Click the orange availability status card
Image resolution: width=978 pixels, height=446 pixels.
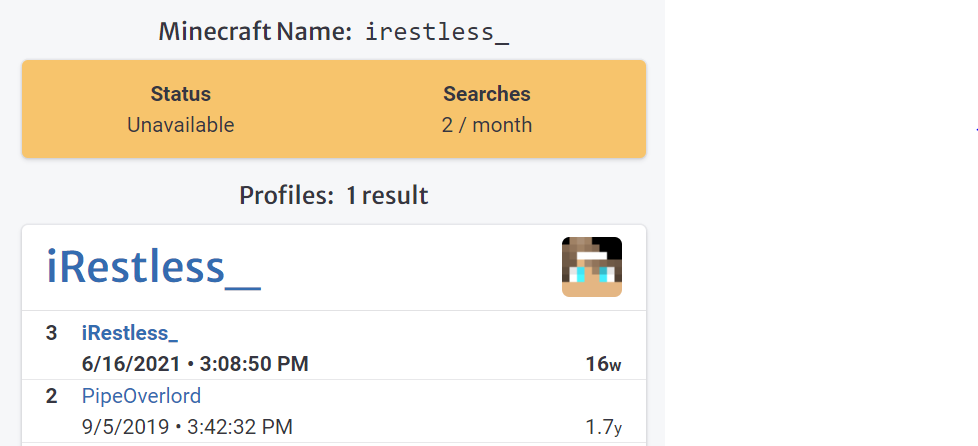pos(334,109)
